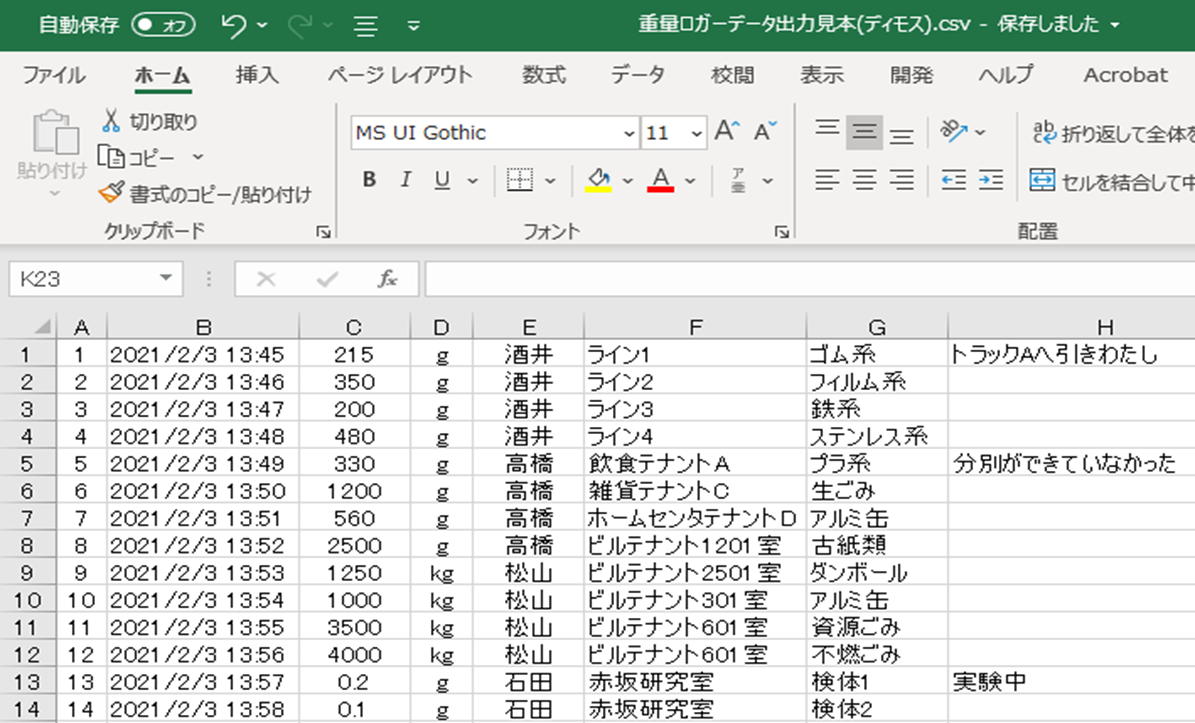Open the フォント dialog launcher
1195x723 pixels.
(x=781, y=232)
